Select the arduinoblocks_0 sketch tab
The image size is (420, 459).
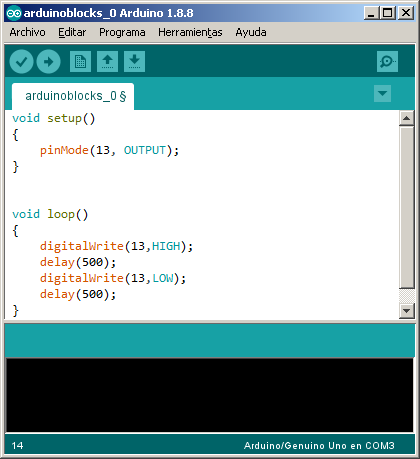click(73, 96)
